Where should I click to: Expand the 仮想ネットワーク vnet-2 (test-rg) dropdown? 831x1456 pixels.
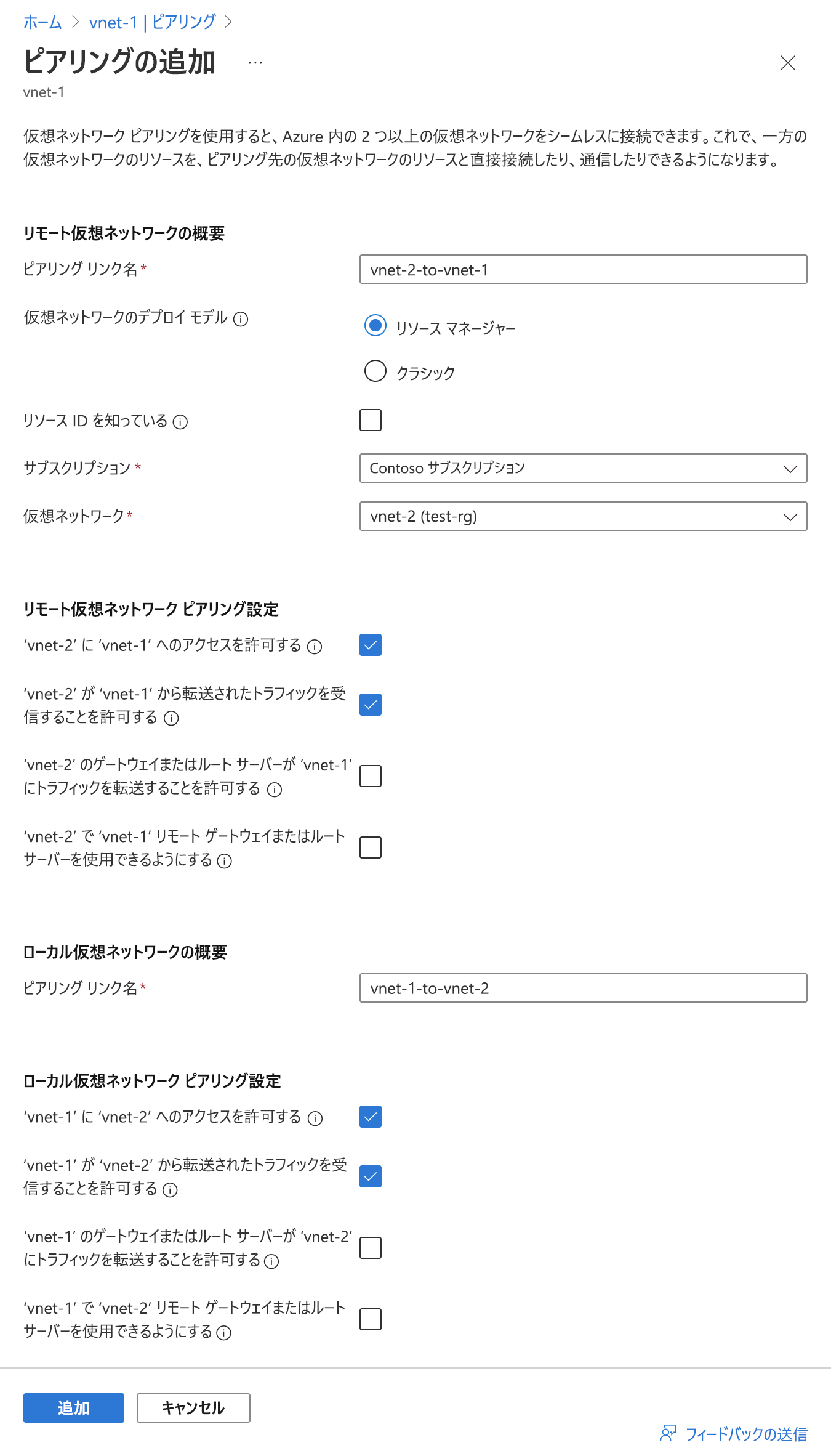(x=583, y=516)
